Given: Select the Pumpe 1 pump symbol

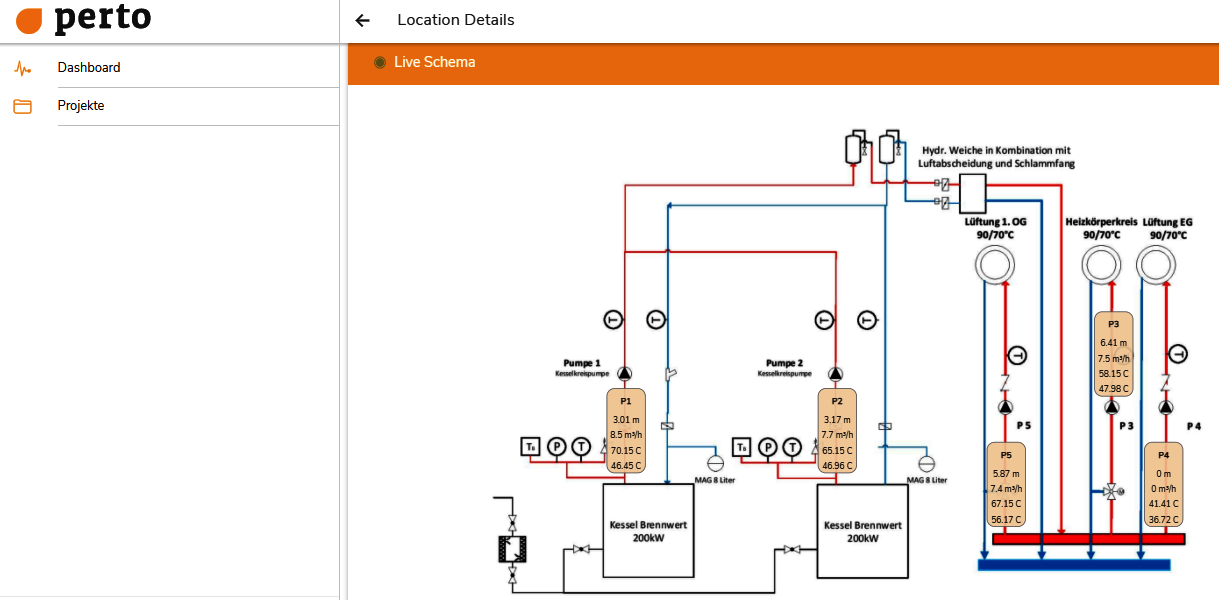Looking at the screenshot, I should coord(625,374).
